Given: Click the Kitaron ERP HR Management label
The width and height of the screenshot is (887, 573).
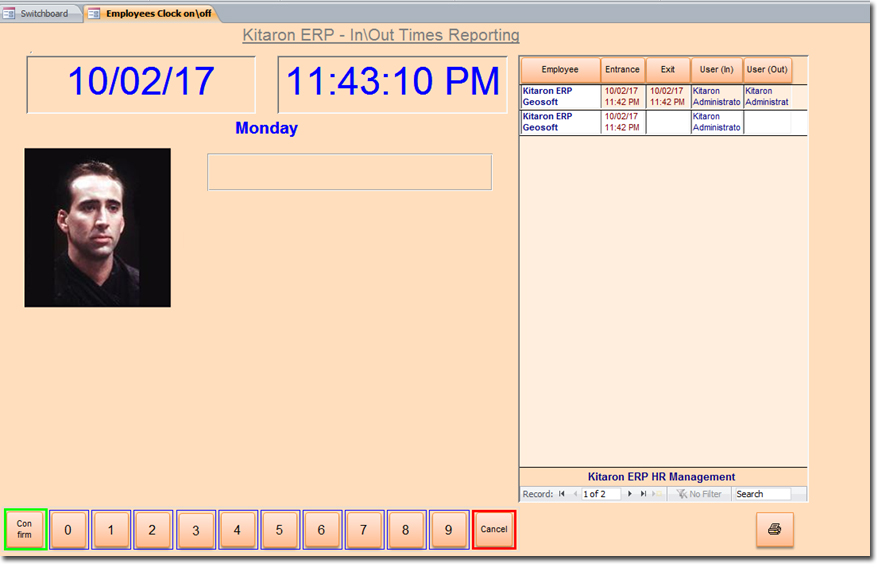Looking at the screenshot, I should pyautogui.click(x=661, y=477).
